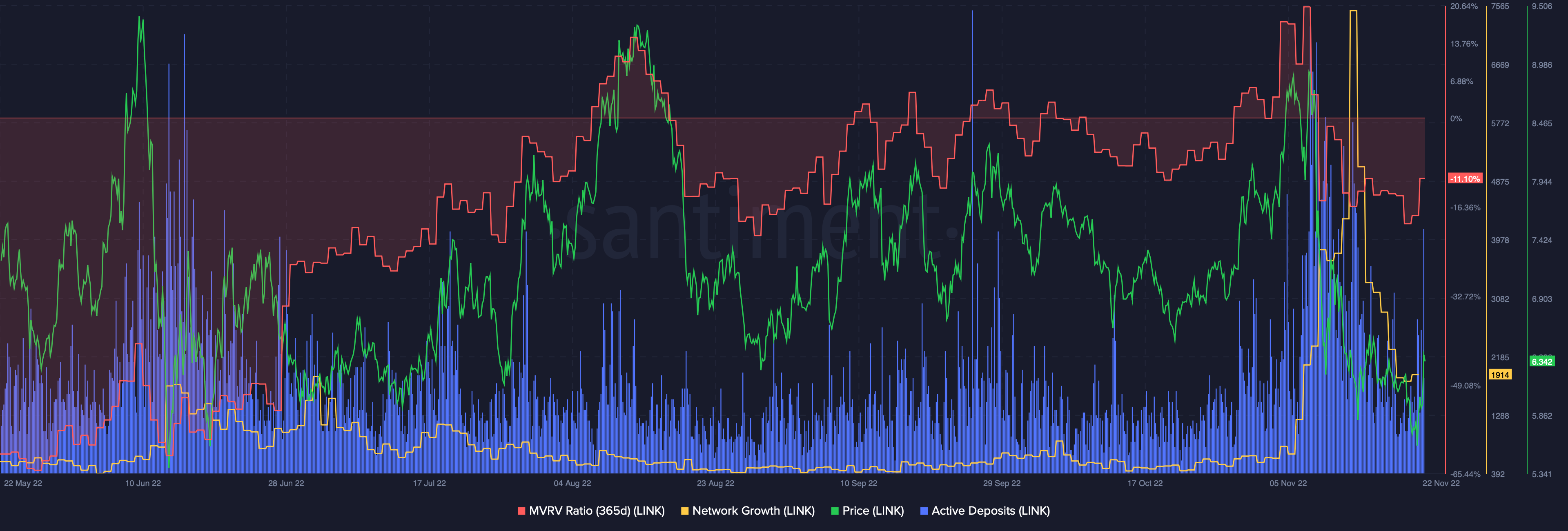Toggle the Active Deposits (LINK) legend label
This screenshot has height=531, width=1568.
click(990, 511)
